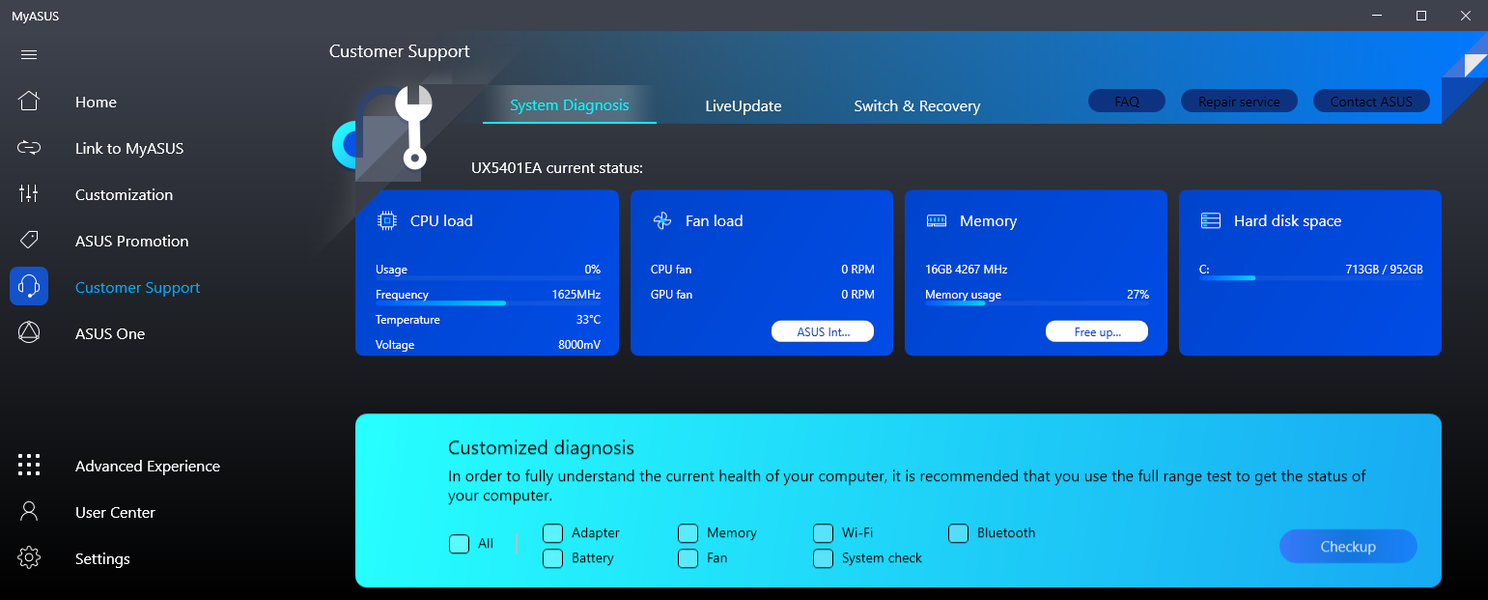Viewport: 1488px width, 600px height.
Task: Check the Adapter checkbox
Action: [x=553, y=533]
